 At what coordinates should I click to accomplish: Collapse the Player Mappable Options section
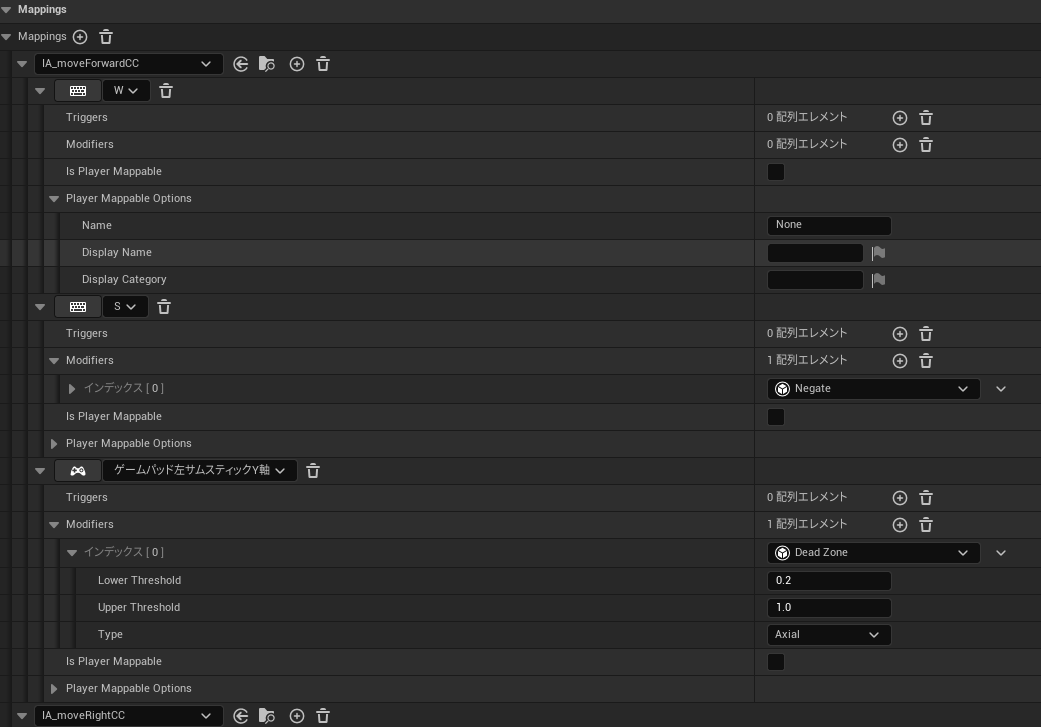click(x=54, y=198)
